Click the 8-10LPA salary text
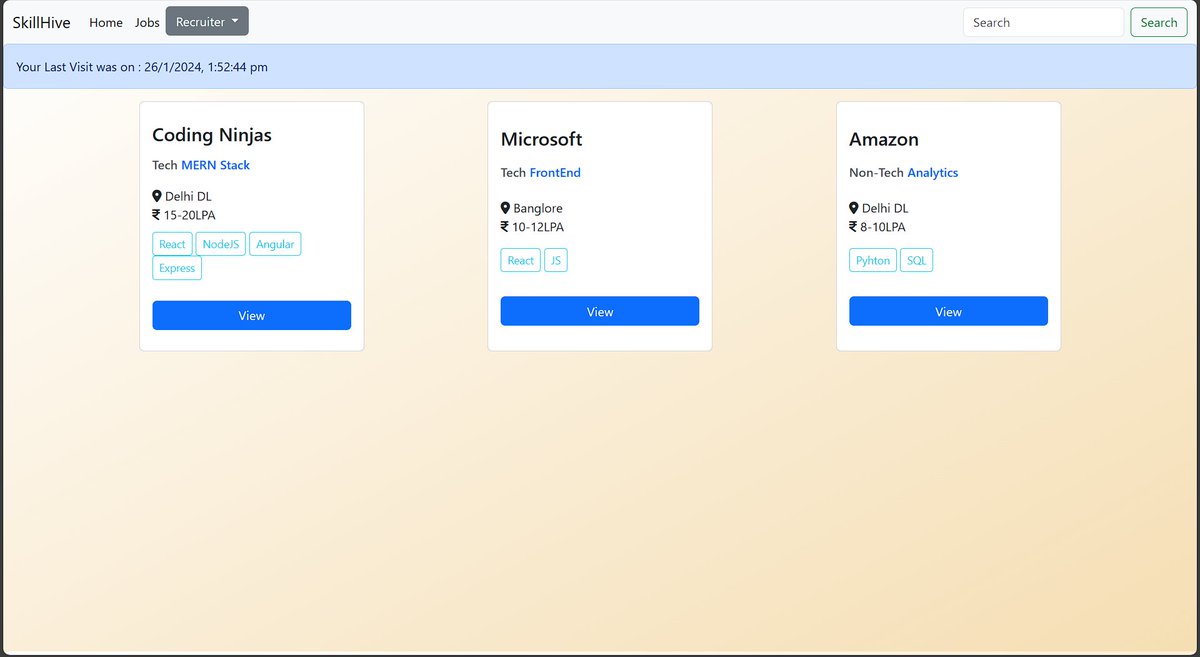1200x657 pixels. pos(883,227)
